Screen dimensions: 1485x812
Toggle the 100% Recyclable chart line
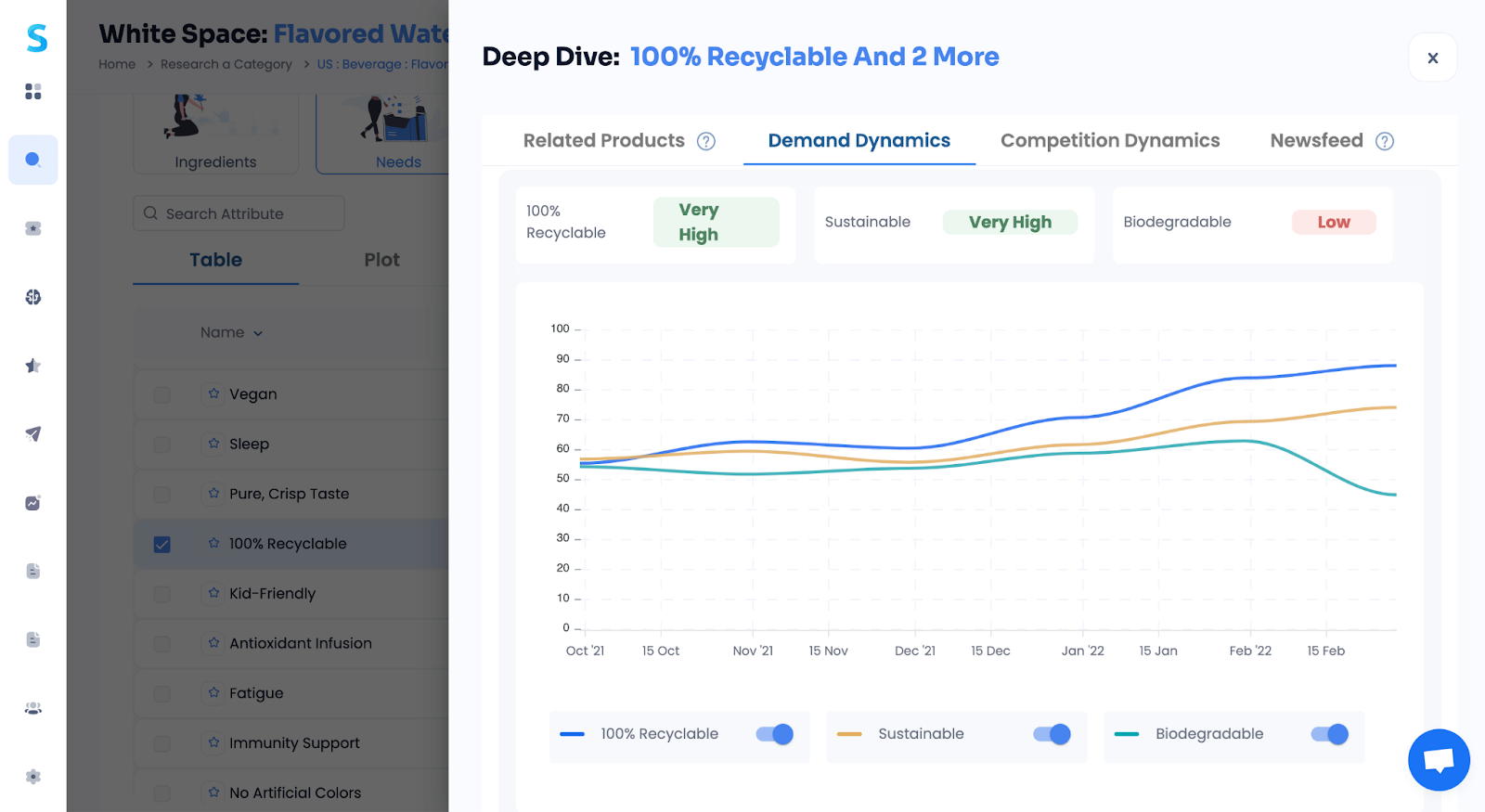pos(775,734)
